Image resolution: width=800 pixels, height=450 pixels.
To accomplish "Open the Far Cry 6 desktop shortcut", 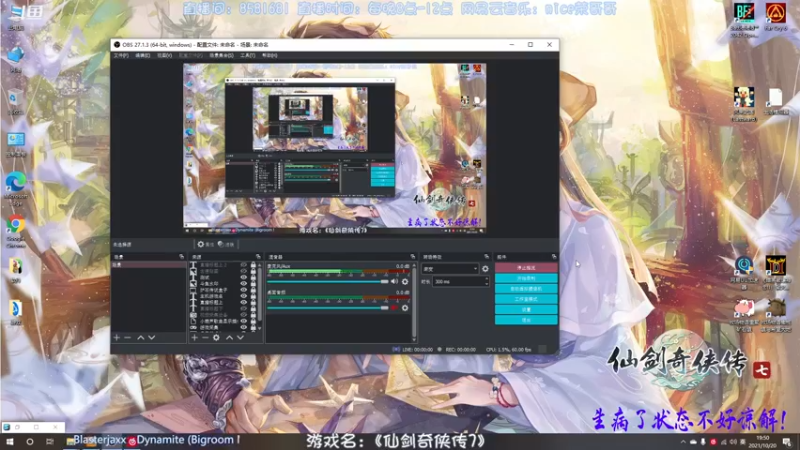I will coord(776,17).
